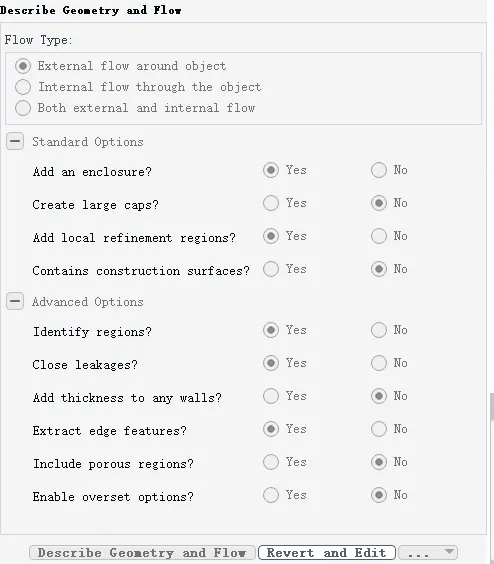The height and width of the screenshot is (564, 494).
Task: Set Add local refinement regions to No
Action: coord(379,236)
